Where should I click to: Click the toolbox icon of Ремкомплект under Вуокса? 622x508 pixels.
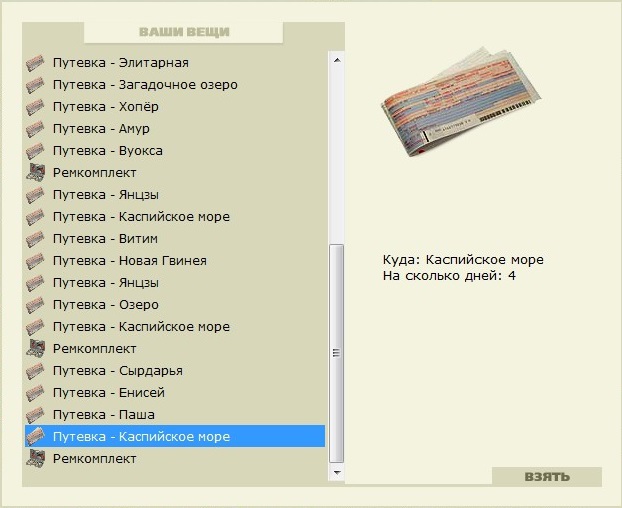click(35, 173)
